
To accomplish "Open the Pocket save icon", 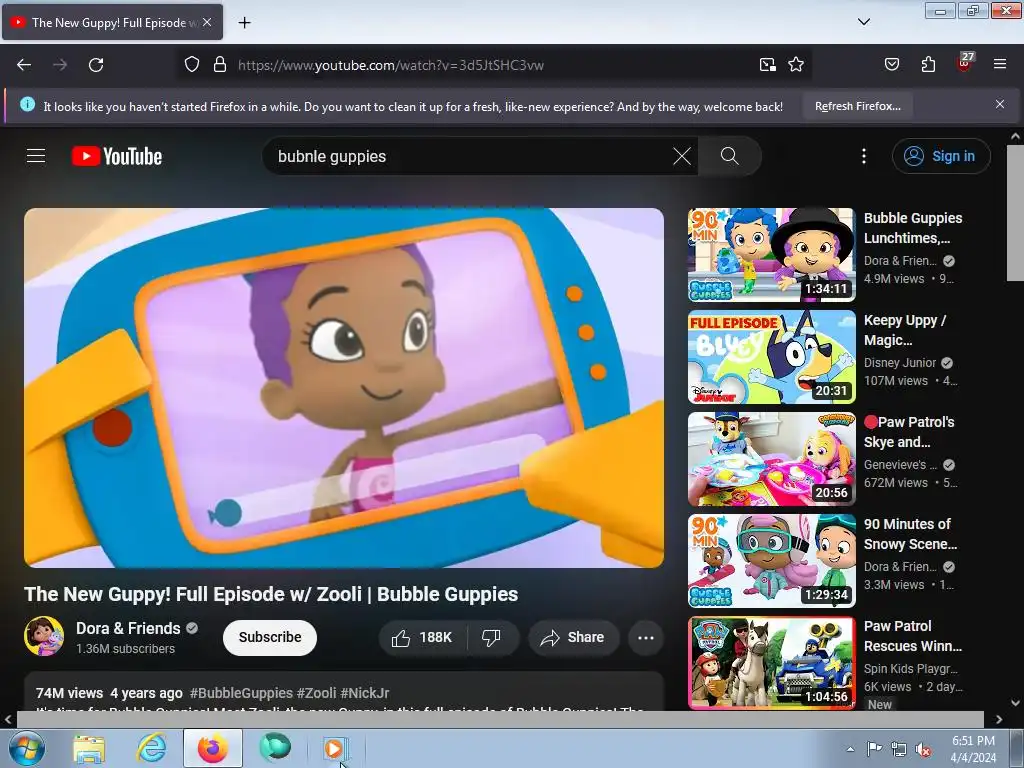I will pos(891,64).
